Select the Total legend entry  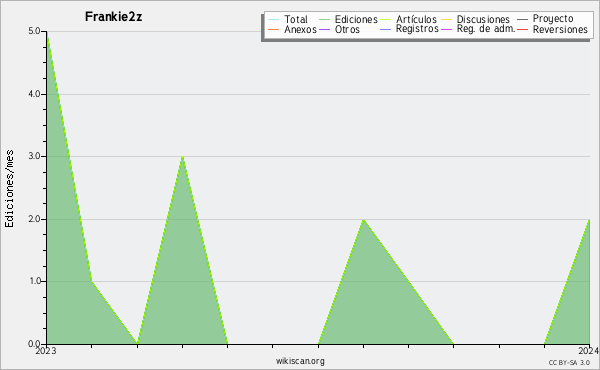coord(288,19)
